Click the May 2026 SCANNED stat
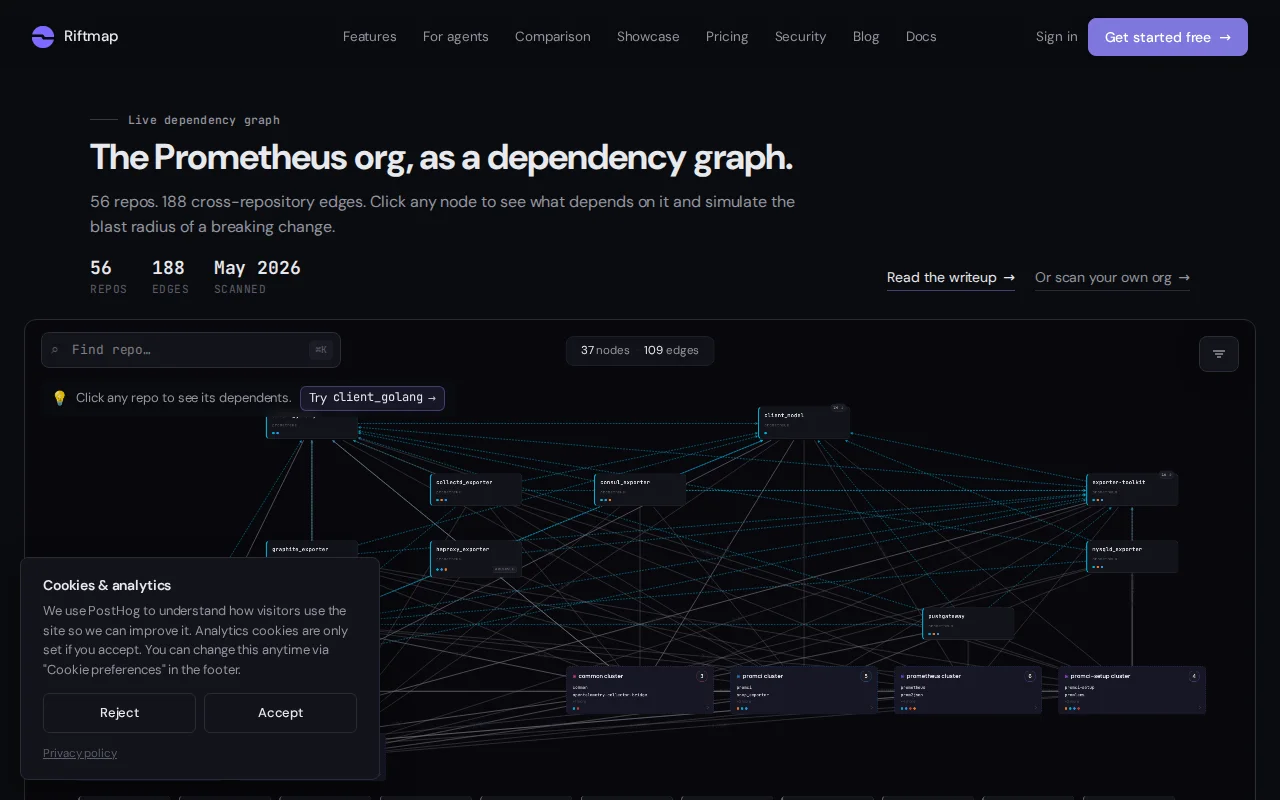This screenshot has height=800, width=1280. [257, 277]
